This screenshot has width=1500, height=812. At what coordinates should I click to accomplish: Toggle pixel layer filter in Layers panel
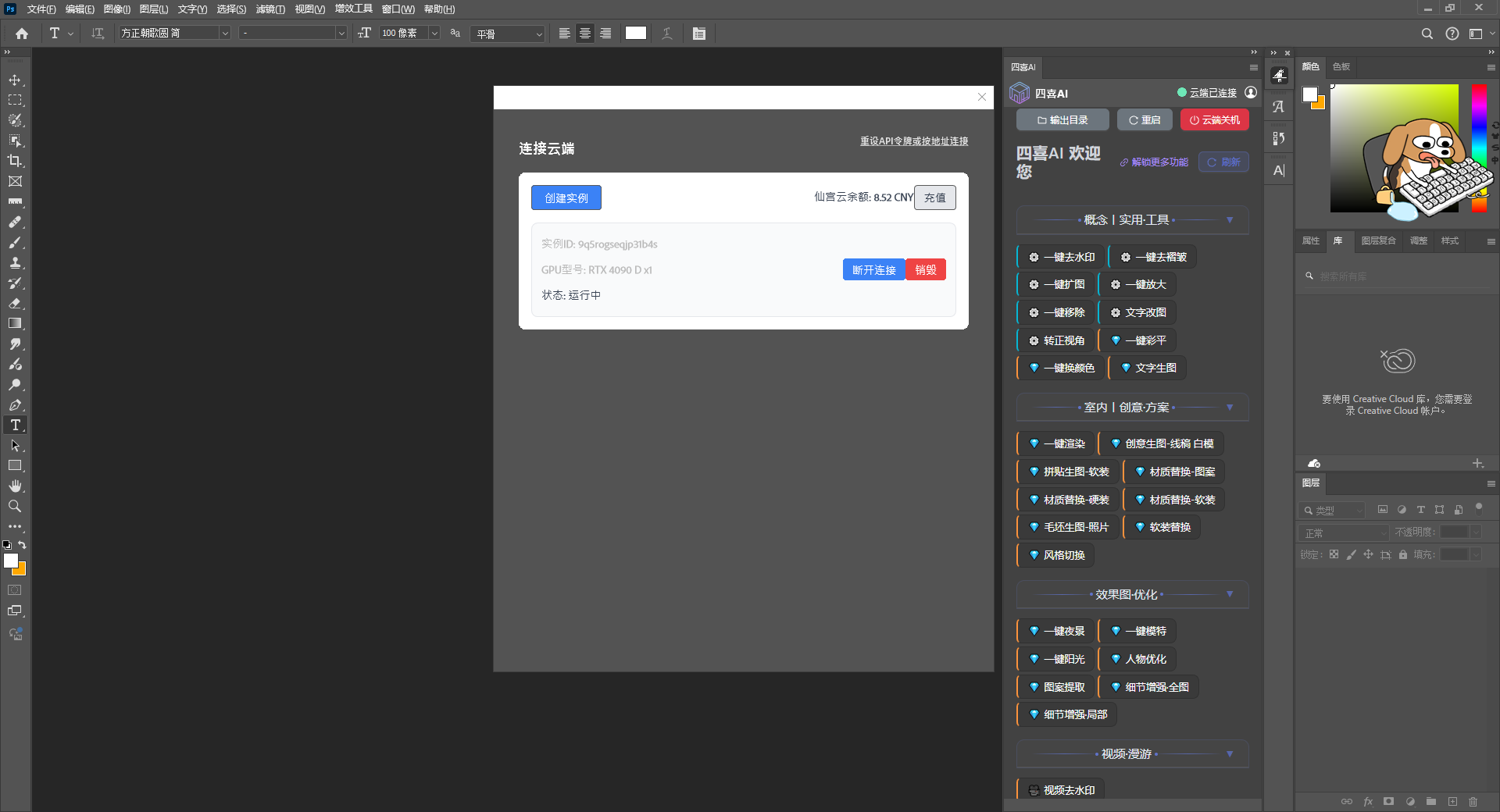point(1383,510)
